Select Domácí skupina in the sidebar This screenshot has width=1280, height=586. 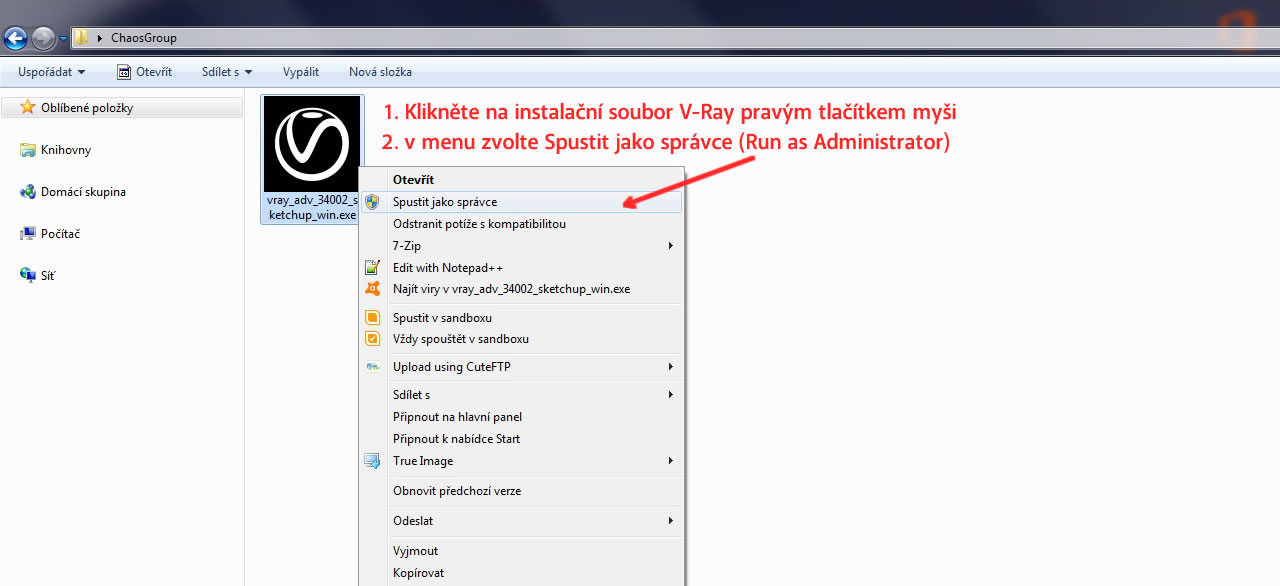(83, 192)
